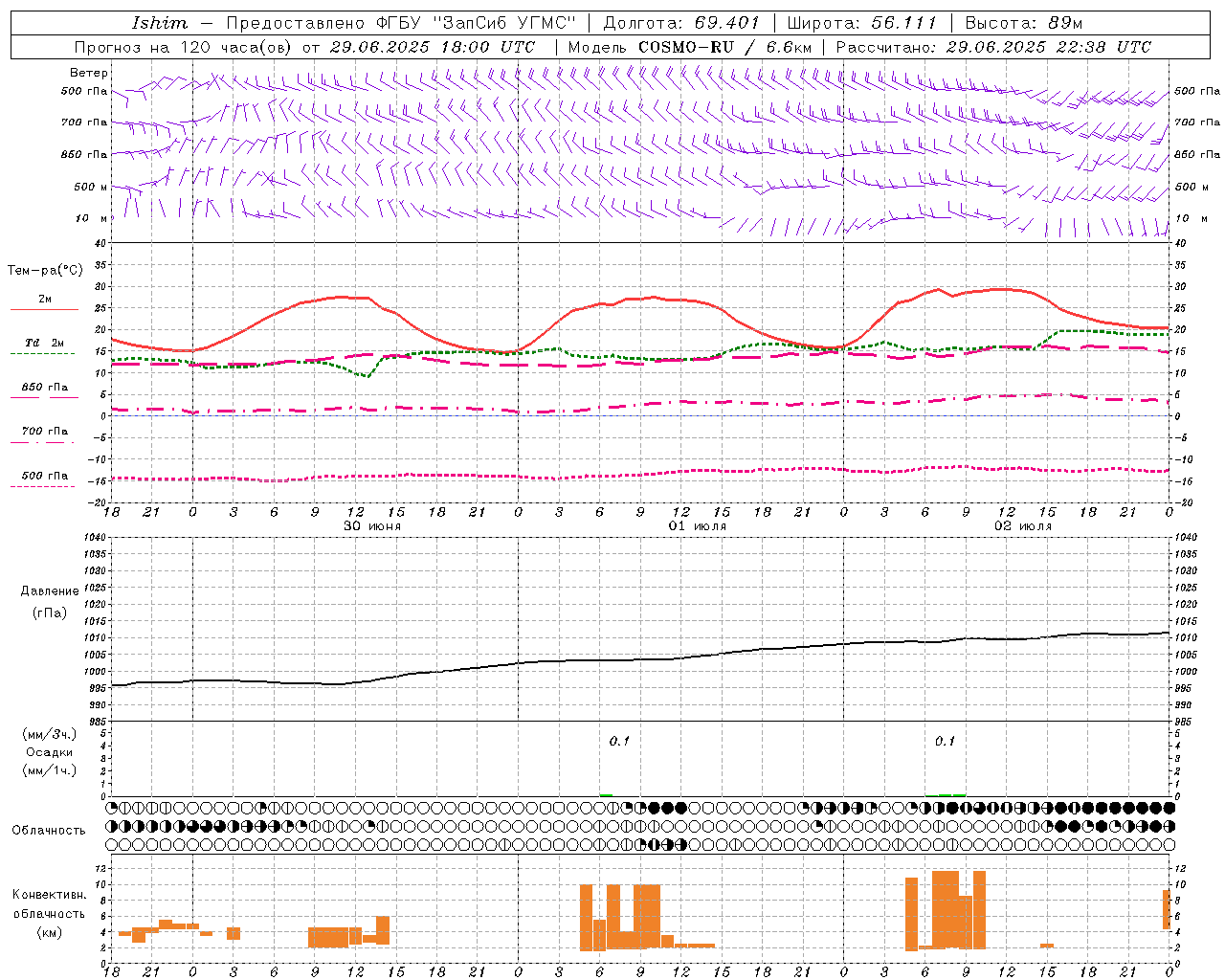1225x980 pixels.
Task: Click the "30 июня" date label
Action: (x=372, y=526)
